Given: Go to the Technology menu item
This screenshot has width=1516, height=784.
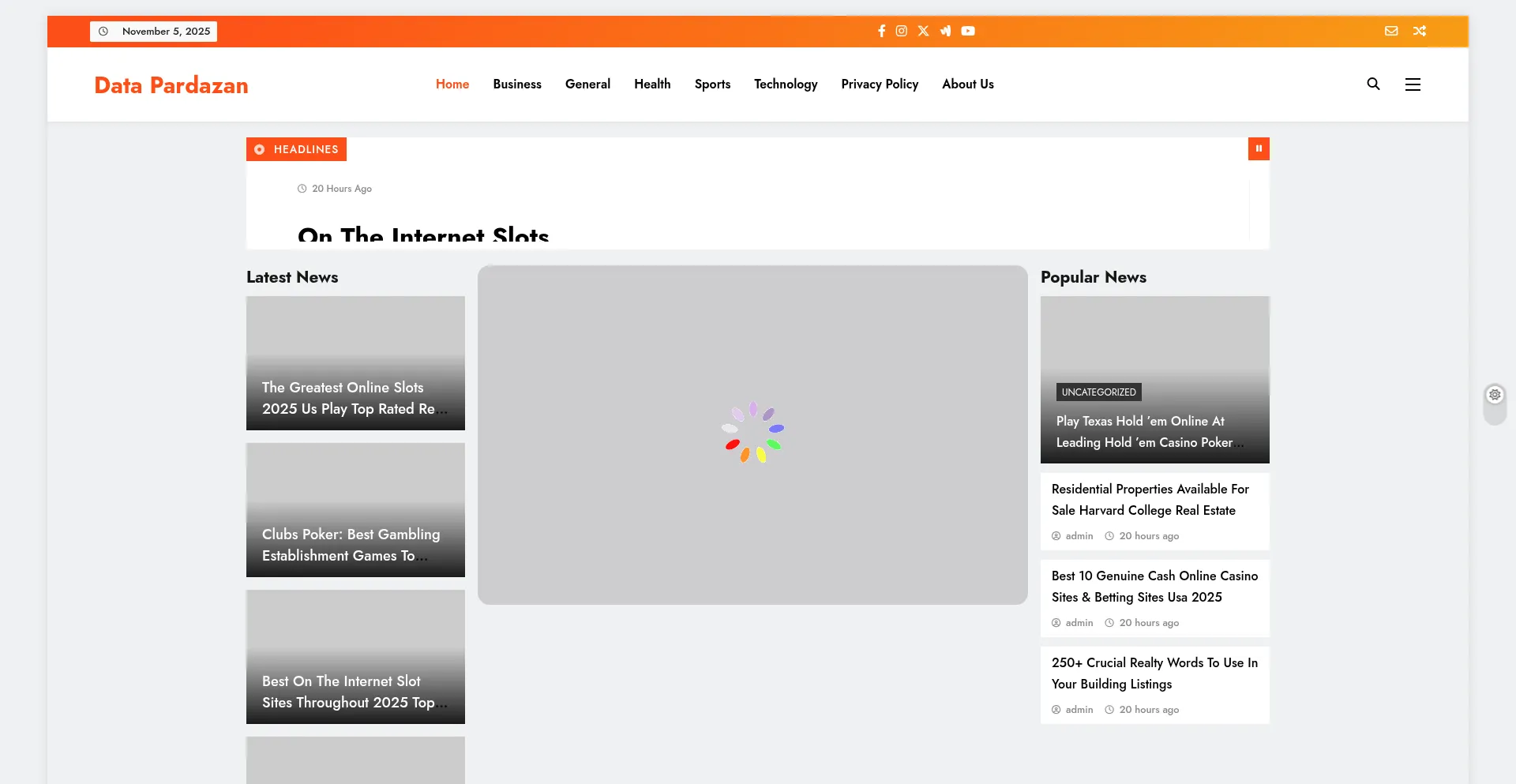Looking at the screenshot, I should coord(785,84).
